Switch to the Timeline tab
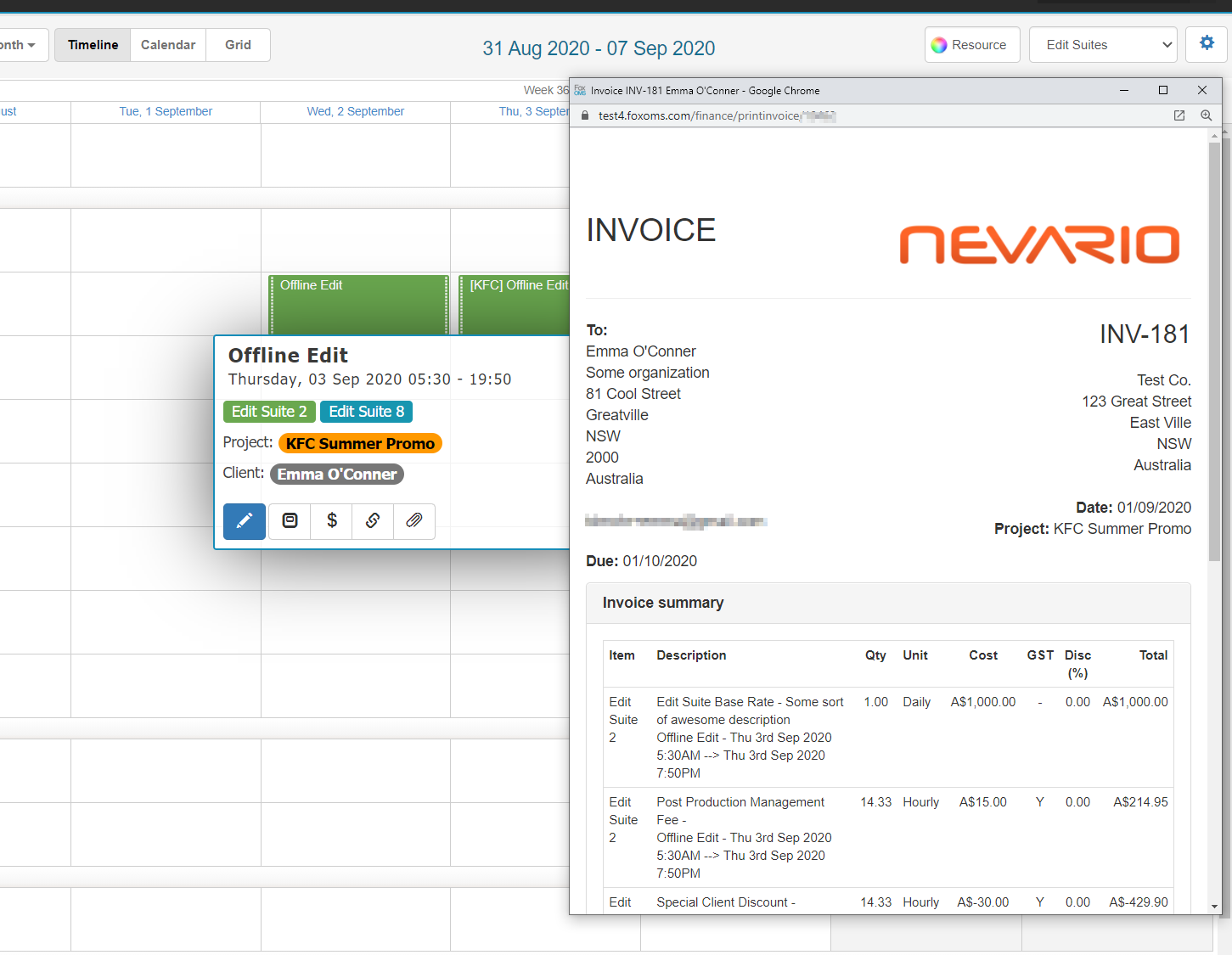 pos(93,45)
